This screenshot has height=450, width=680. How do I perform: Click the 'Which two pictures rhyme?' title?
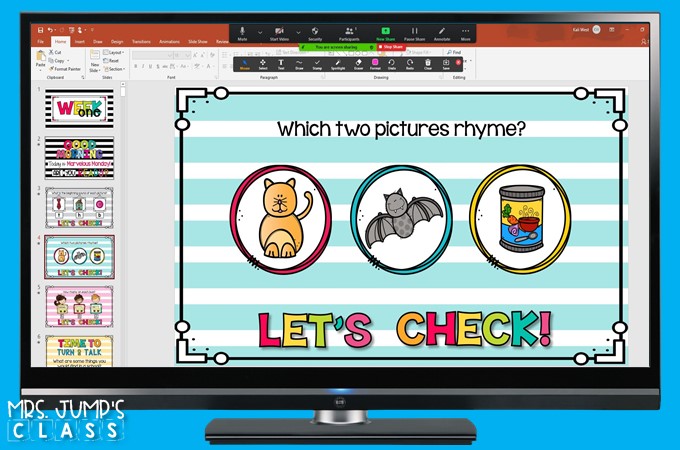coord(401,129)
